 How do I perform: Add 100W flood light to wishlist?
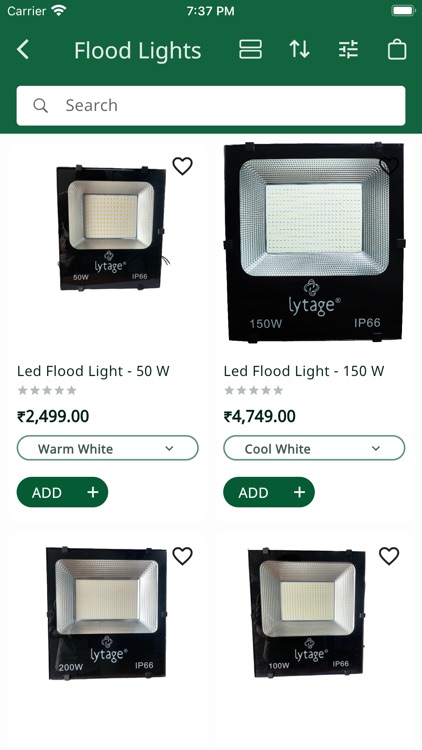point(389,556)
